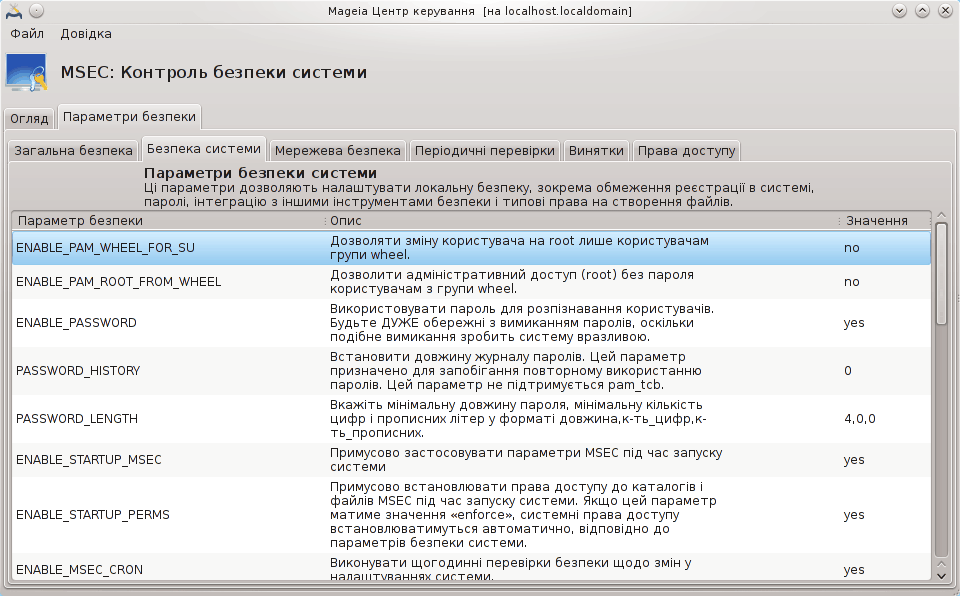
Task: Maximize the Mageia control center window
Action: click(x=922, y=10)
